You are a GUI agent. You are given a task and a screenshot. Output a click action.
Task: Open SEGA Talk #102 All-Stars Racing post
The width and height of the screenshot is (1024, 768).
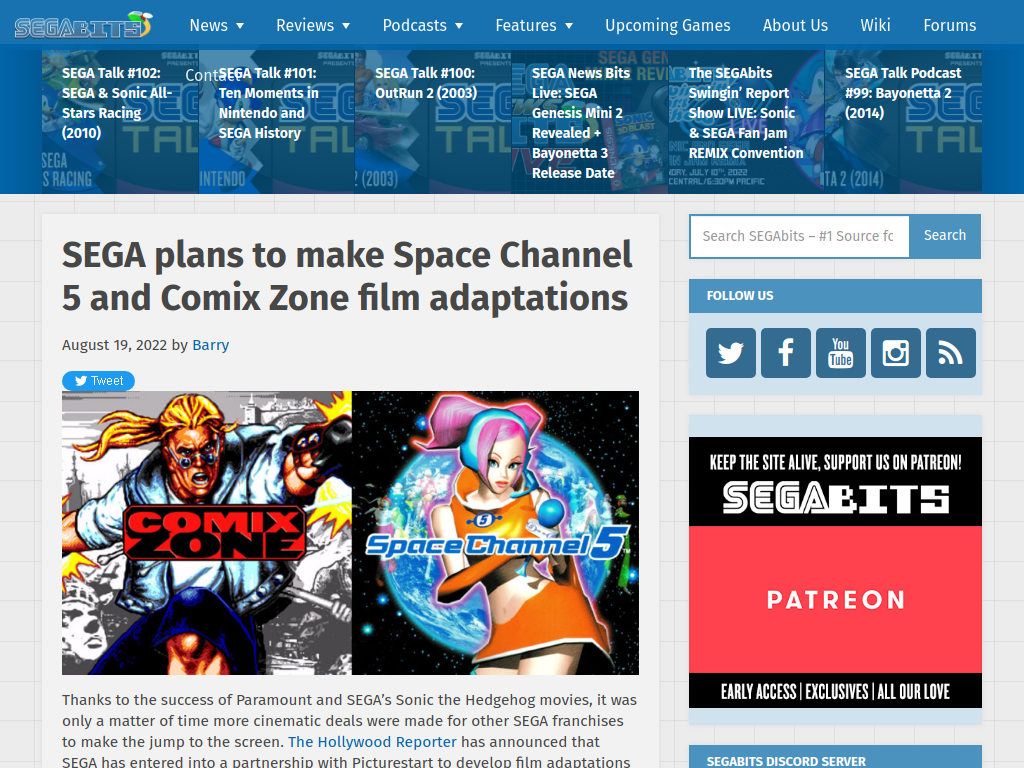(x=120, y=121)
